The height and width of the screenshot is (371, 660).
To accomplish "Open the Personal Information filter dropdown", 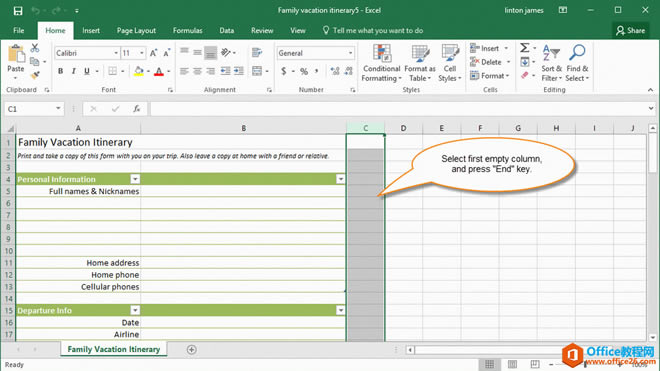I will coord(135,179).
